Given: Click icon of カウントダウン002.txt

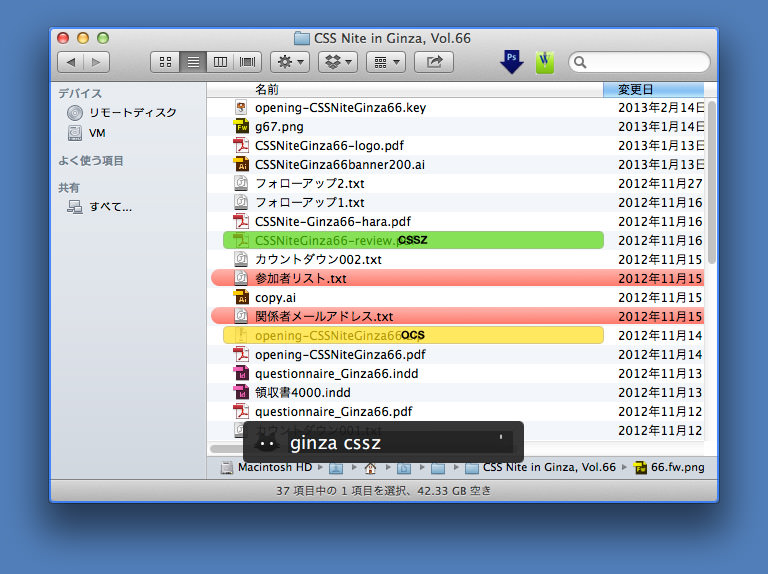Looking at the screenshot, I should click(241, 259).
